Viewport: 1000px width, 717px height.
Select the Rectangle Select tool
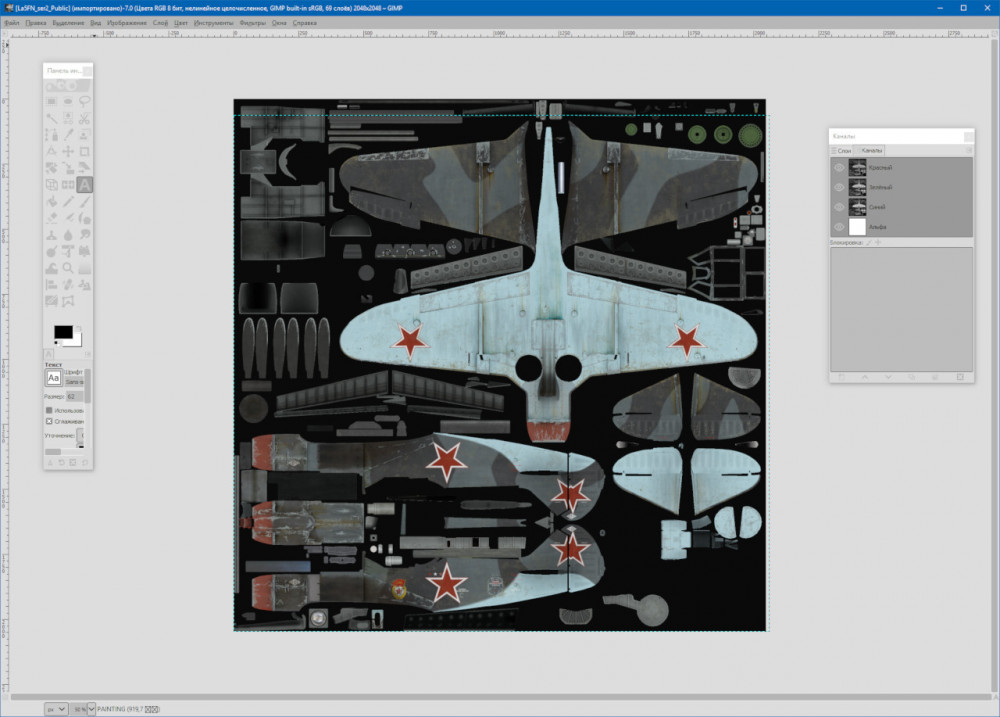[x=51, y=101]
